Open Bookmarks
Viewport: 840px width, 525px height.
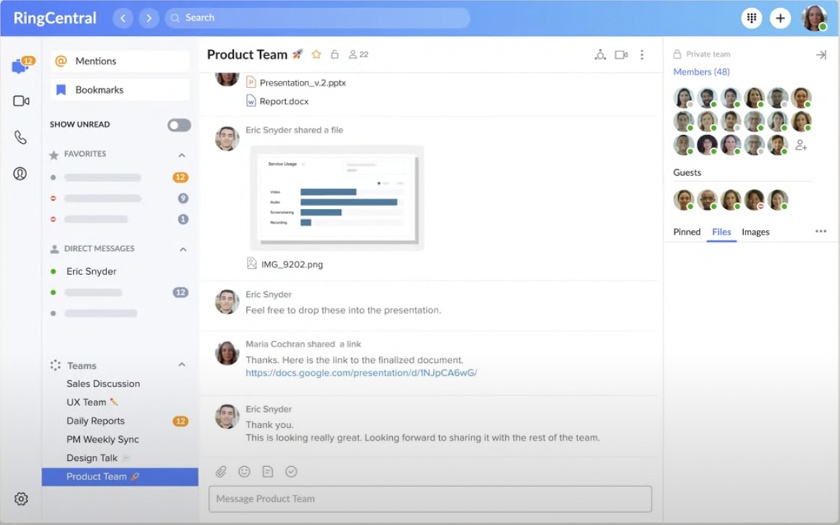(120, 90)
